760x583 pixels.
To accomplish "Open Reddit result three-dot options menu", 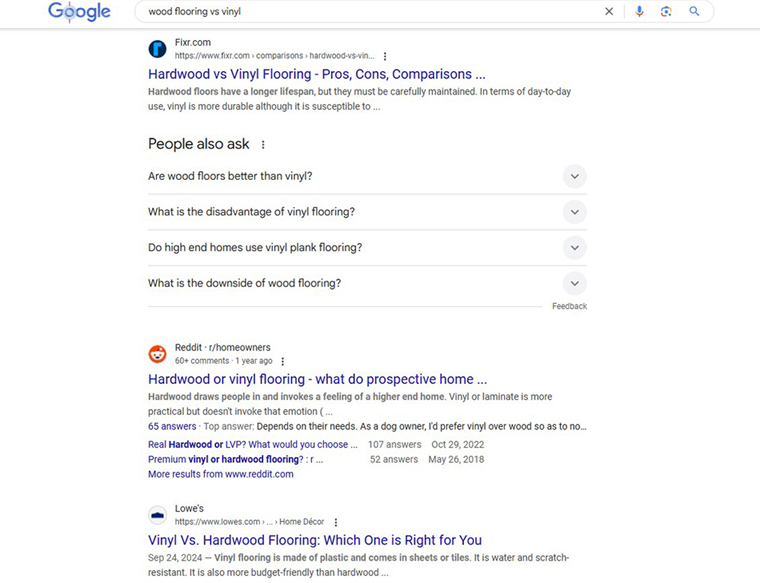I will coord(283,361).
